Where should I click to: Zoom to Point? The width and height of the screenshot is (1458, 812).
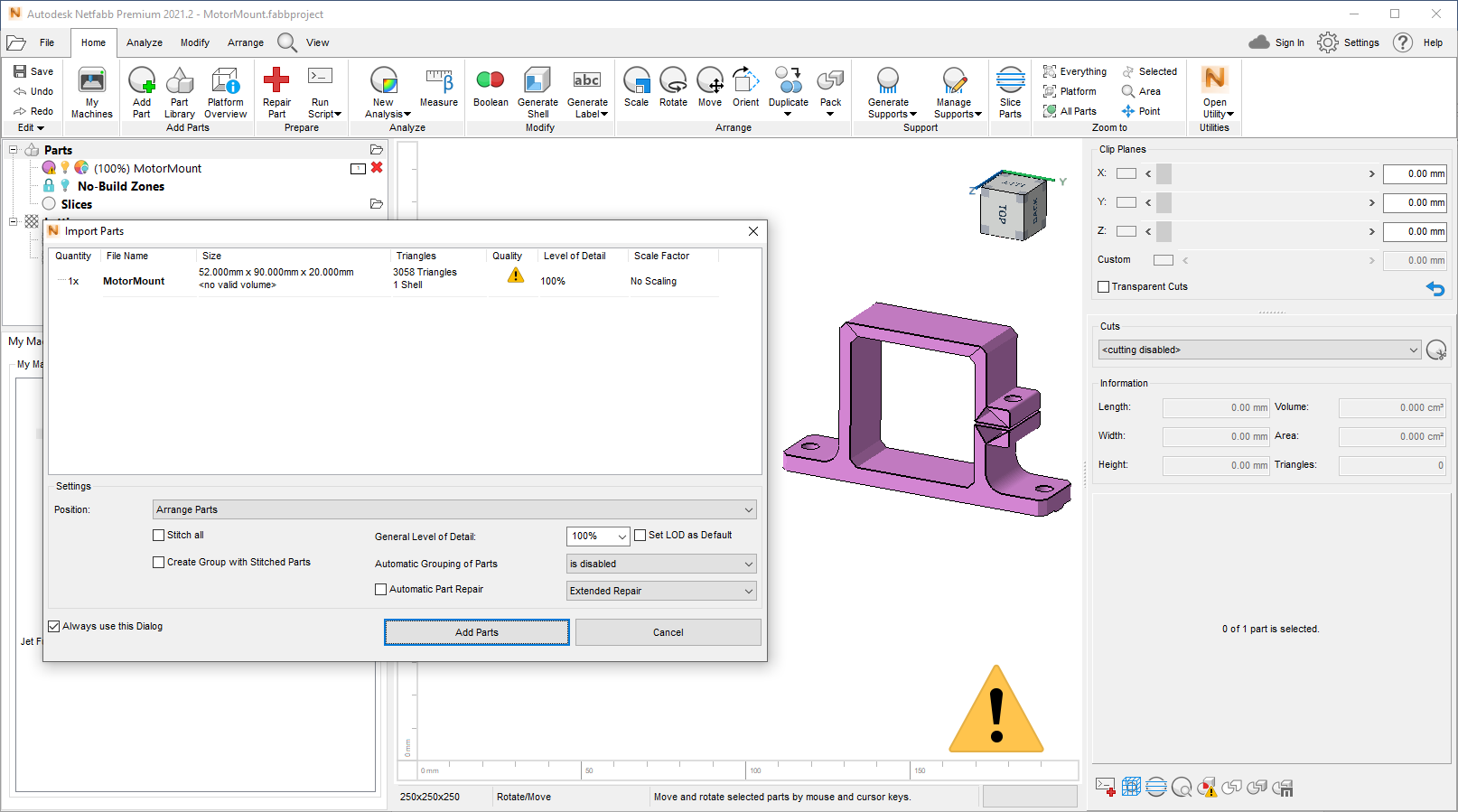pos(1141,111)
